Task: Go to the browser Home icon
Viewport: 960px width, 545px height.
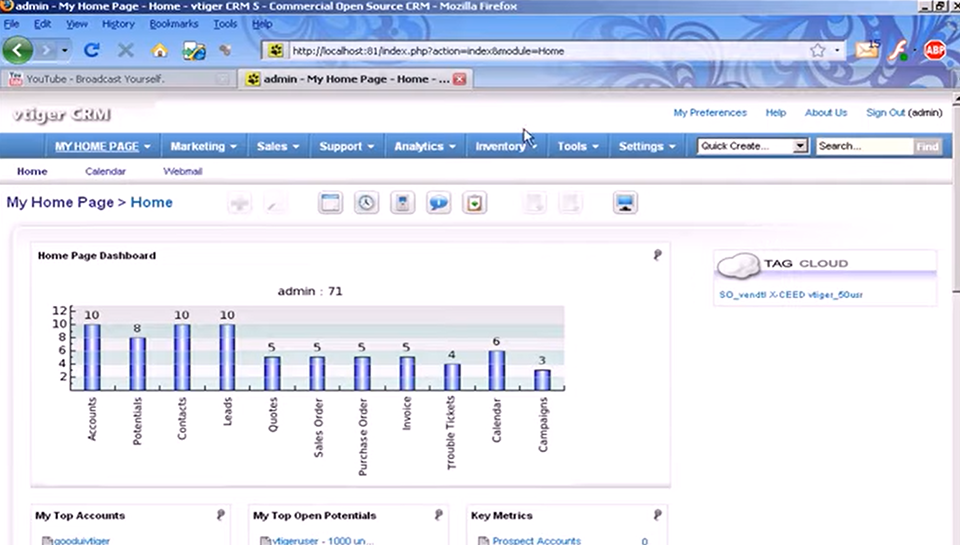Action: (x=160, y=50)
